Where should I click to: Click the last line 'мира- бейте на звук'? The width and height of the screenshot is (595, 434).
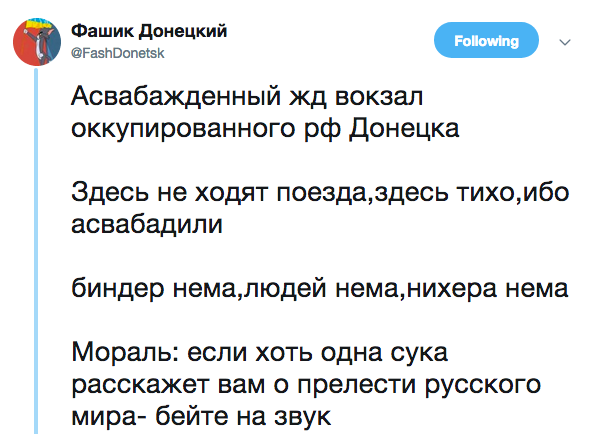click(201, 416)
